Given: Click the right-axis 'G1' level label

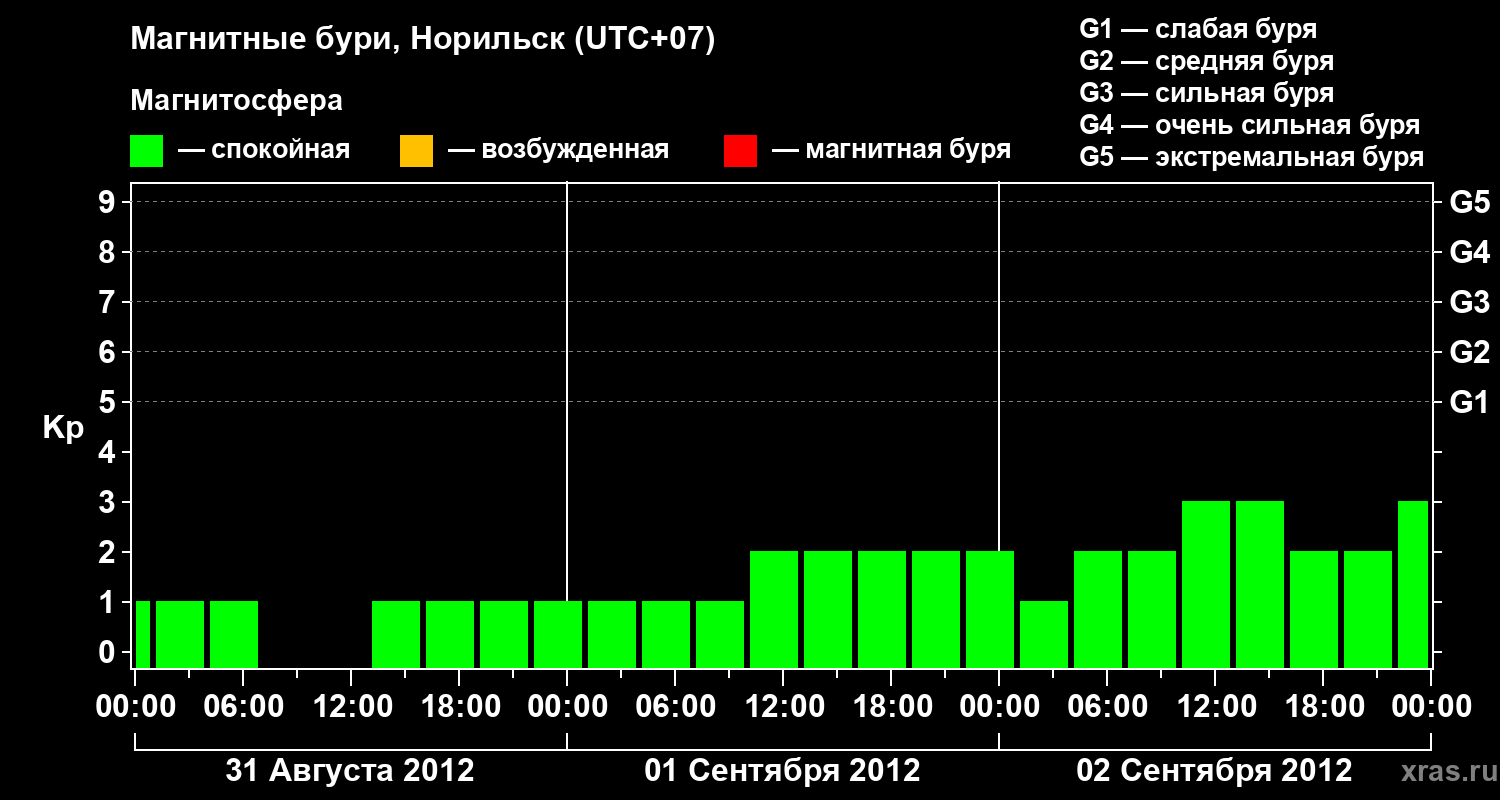Looking at the screenshot, I should click(1469, 403).
